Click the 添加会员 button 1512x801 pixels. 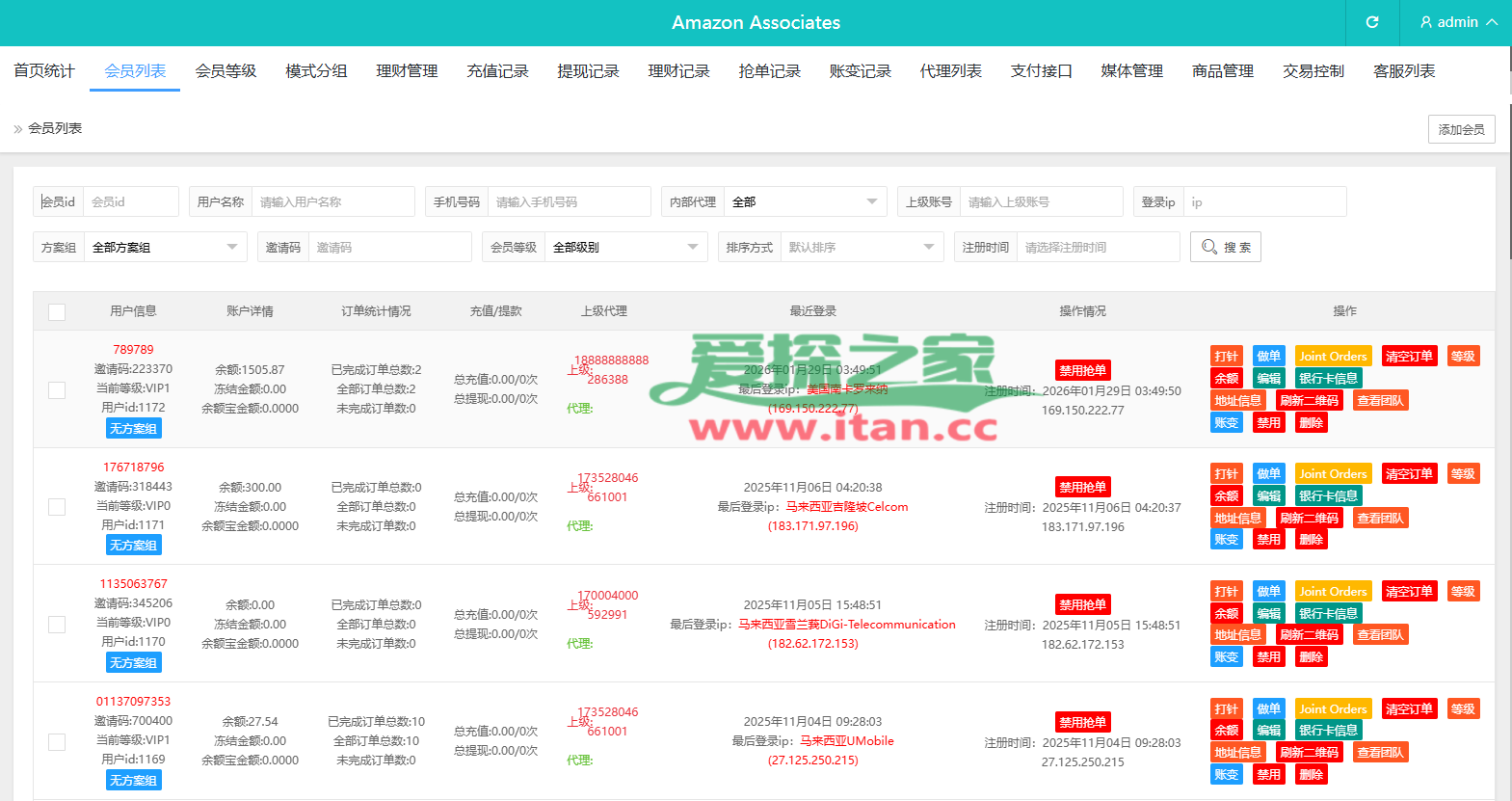point(1461,129)
